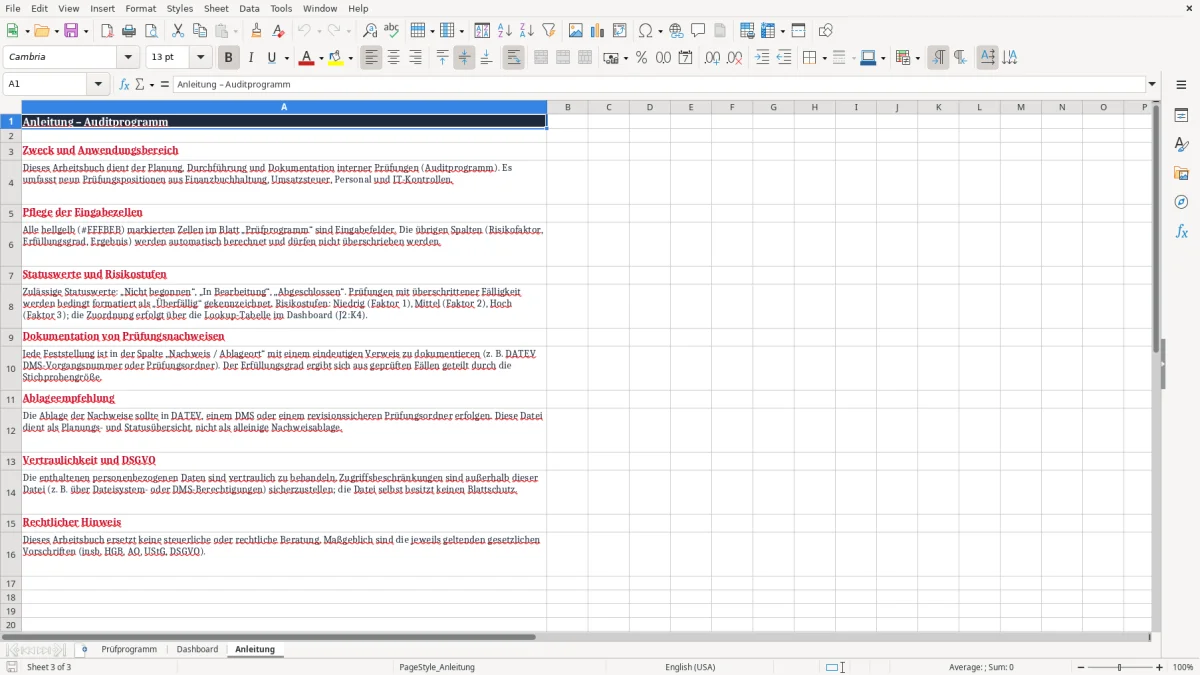This screenshot has width=1200, height=675.
Task: Insert a chart
Action: pos(598,31)
